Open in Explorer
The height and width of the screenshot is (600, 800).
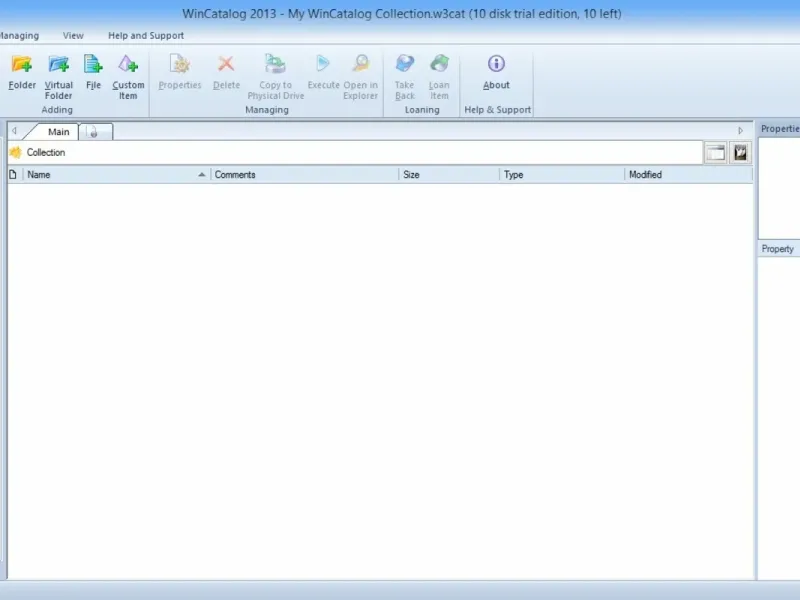[x=360, y=77]
